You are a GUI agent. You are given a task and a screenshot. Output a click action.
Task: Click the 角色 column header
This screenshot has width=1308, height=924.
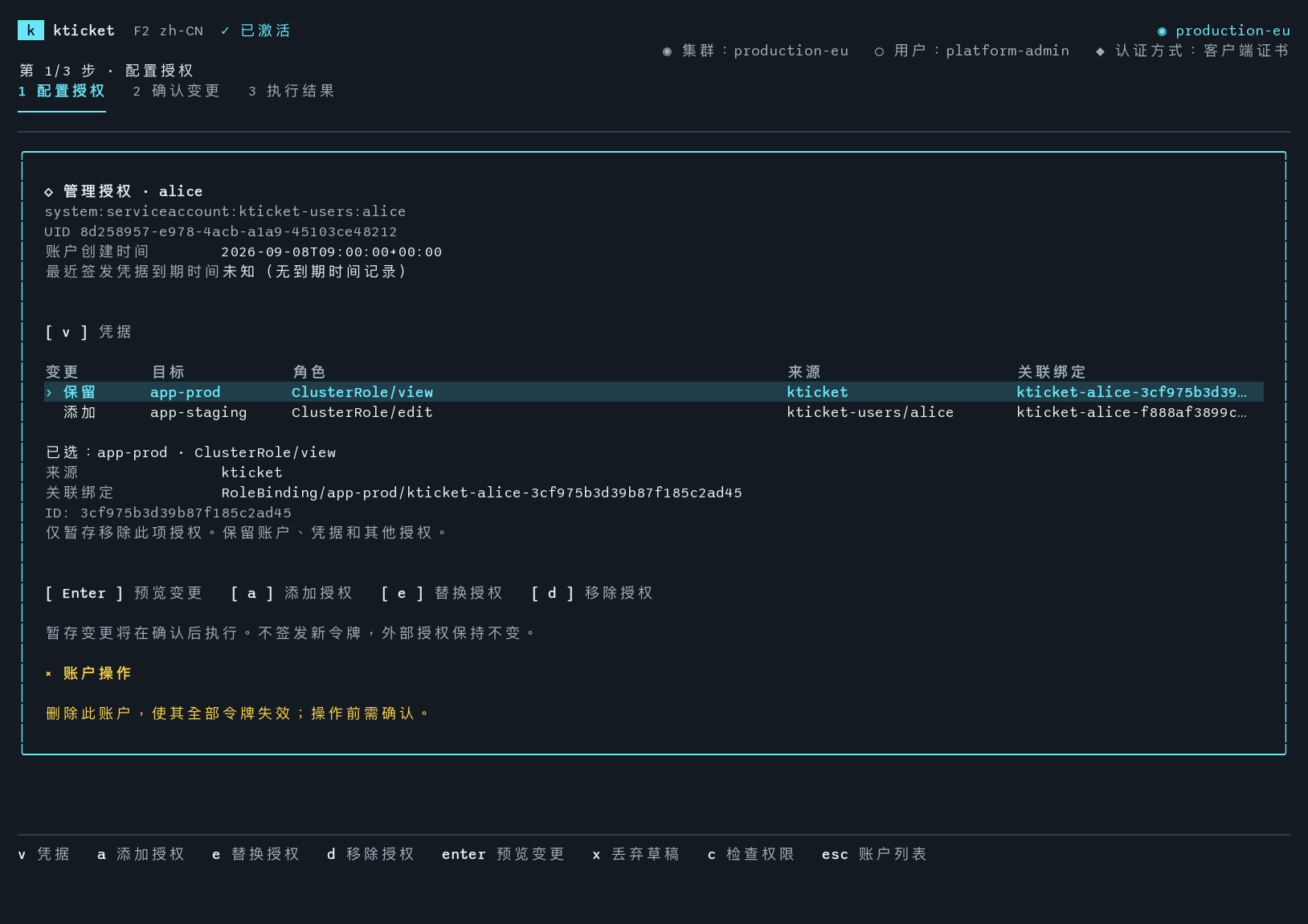point(309,372)
